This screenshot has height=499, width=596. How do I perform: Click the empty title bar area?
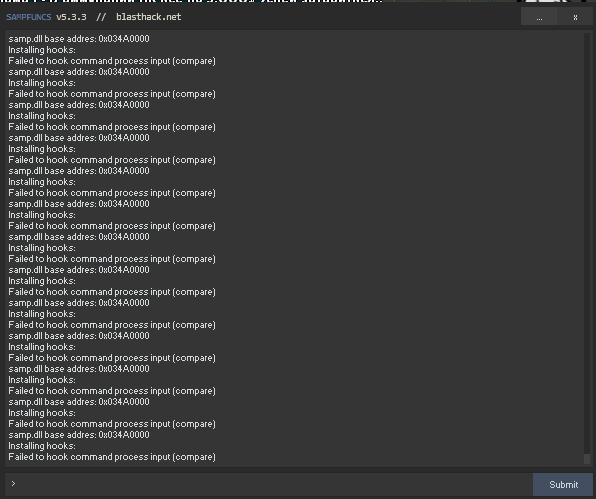point(350,17)
